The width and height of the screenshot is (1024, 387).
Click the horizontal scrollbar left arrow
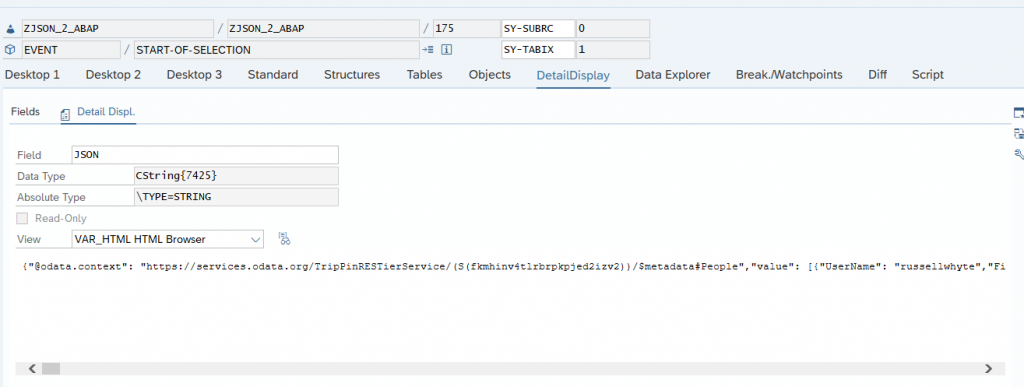32,369
